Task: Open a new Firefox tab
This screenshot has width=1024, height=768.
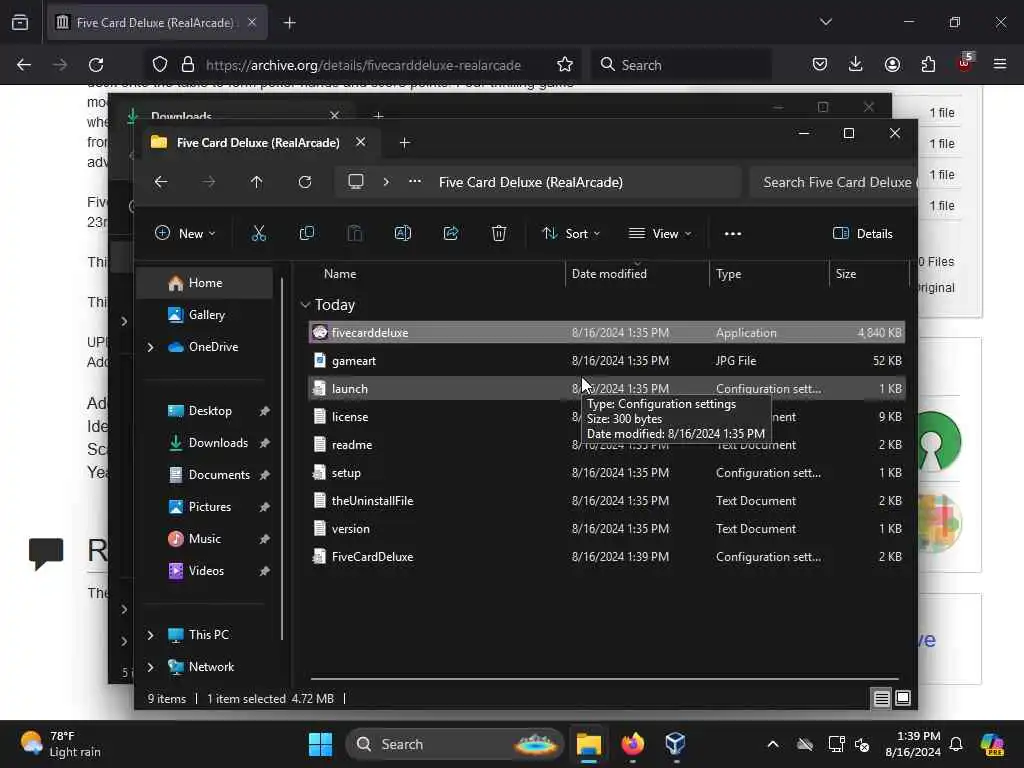Action: click(289, 23)
